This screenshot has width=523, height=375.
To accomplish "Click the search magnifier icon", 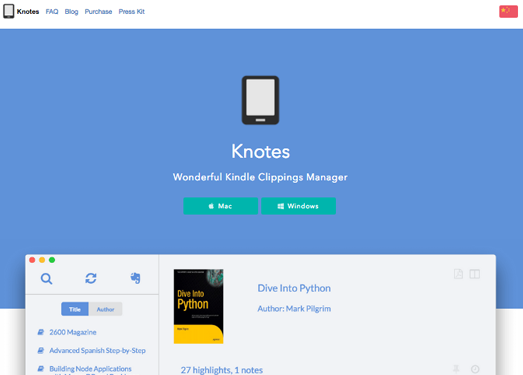I will tap(46, 278).
